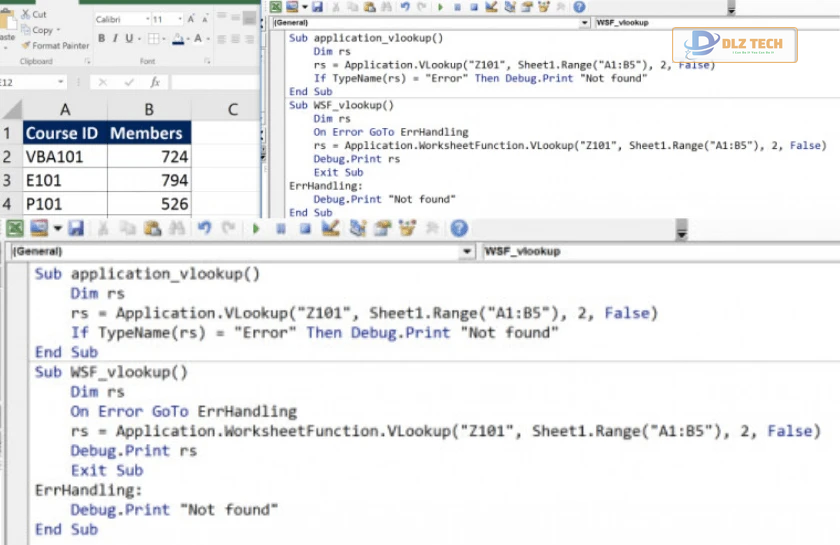Click View Microsoft Excel icon in upper VBA toolbar

(275, 6)
